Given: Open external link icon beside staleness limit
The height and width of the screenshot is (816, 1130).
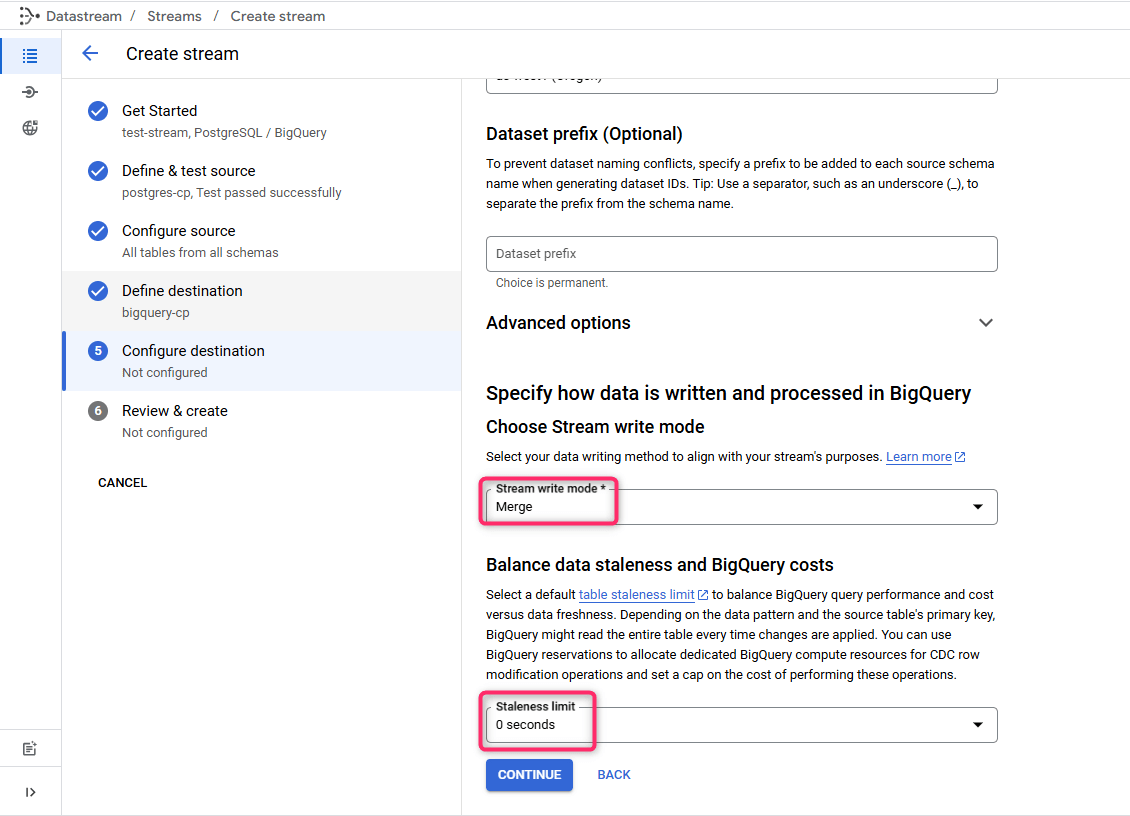Looking at the screenshot, I should (x=703, y=595).
